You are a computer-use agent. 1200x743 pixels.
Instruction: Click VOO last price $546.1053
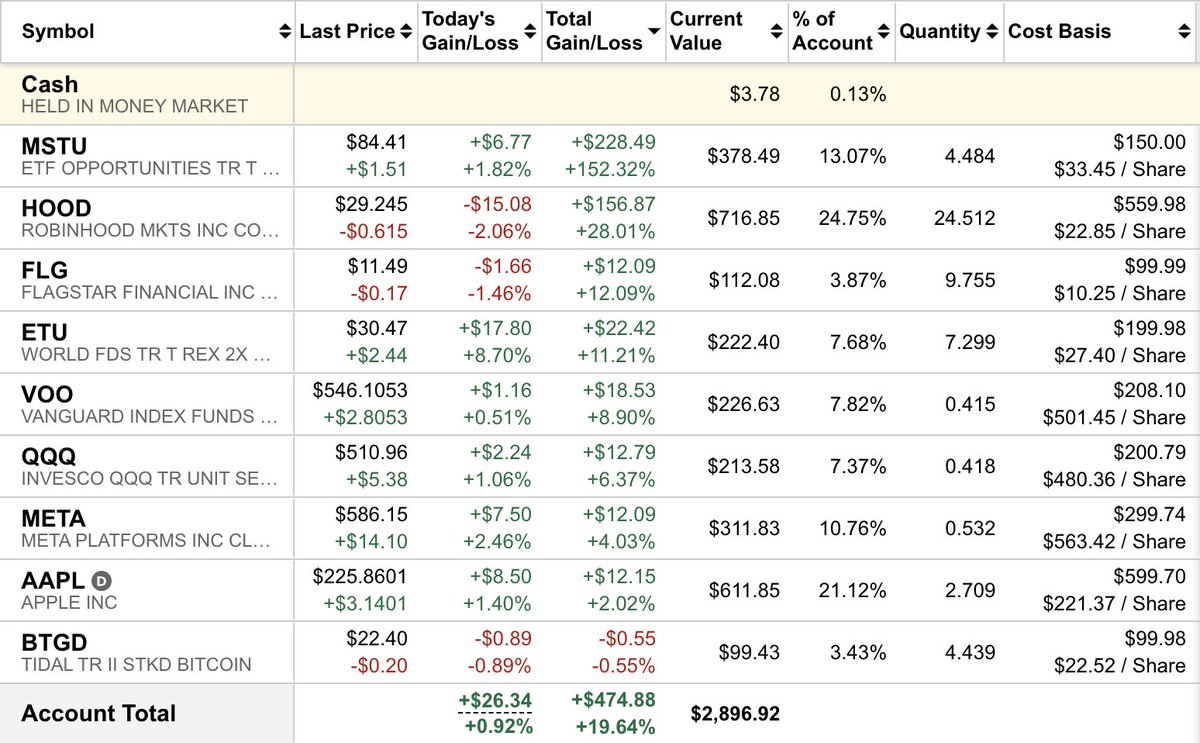[x=360, y=391]
